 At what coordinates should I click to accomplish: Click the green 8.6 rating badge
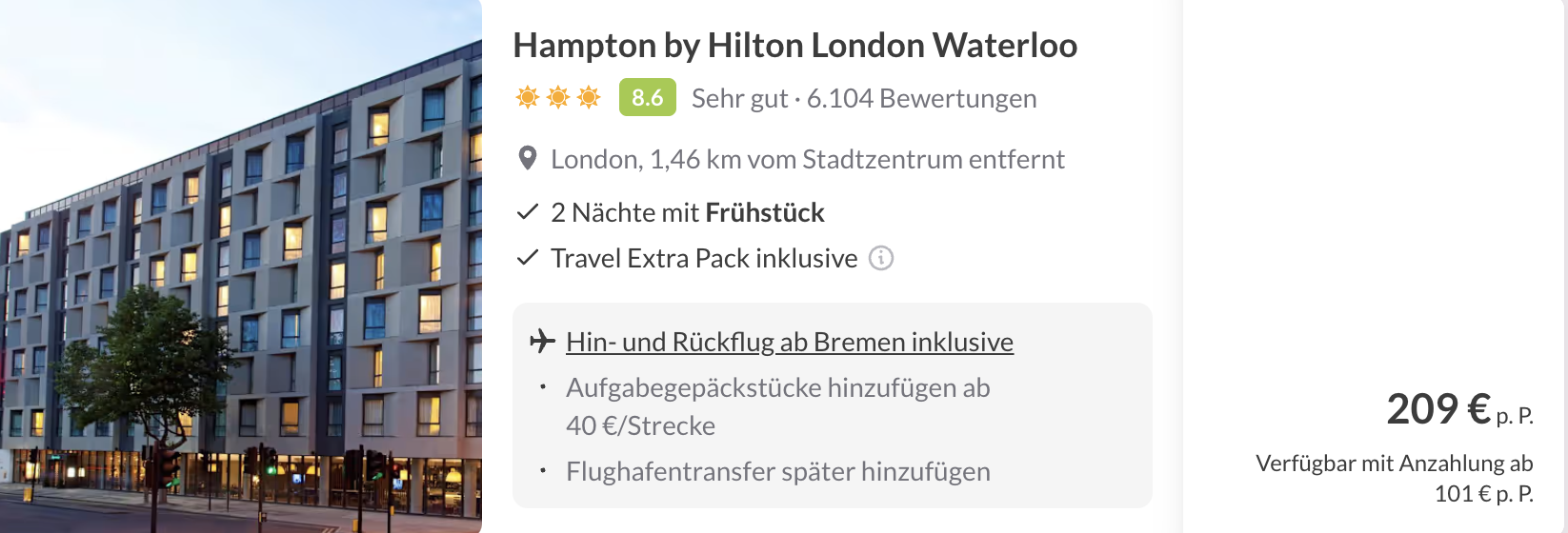point(647,97)
